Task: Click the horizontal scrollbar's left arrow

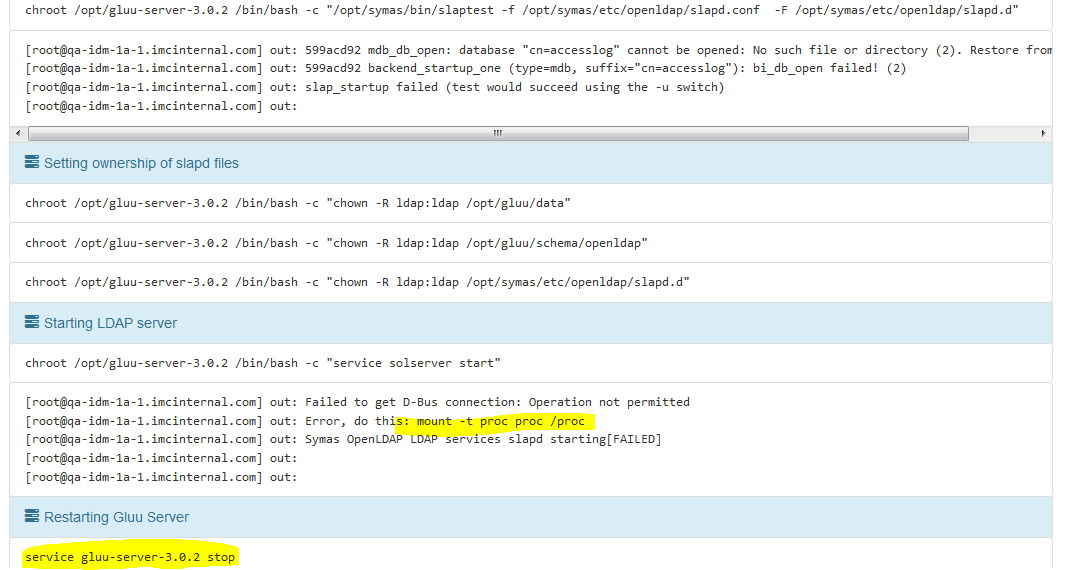Action: (18, 134)
